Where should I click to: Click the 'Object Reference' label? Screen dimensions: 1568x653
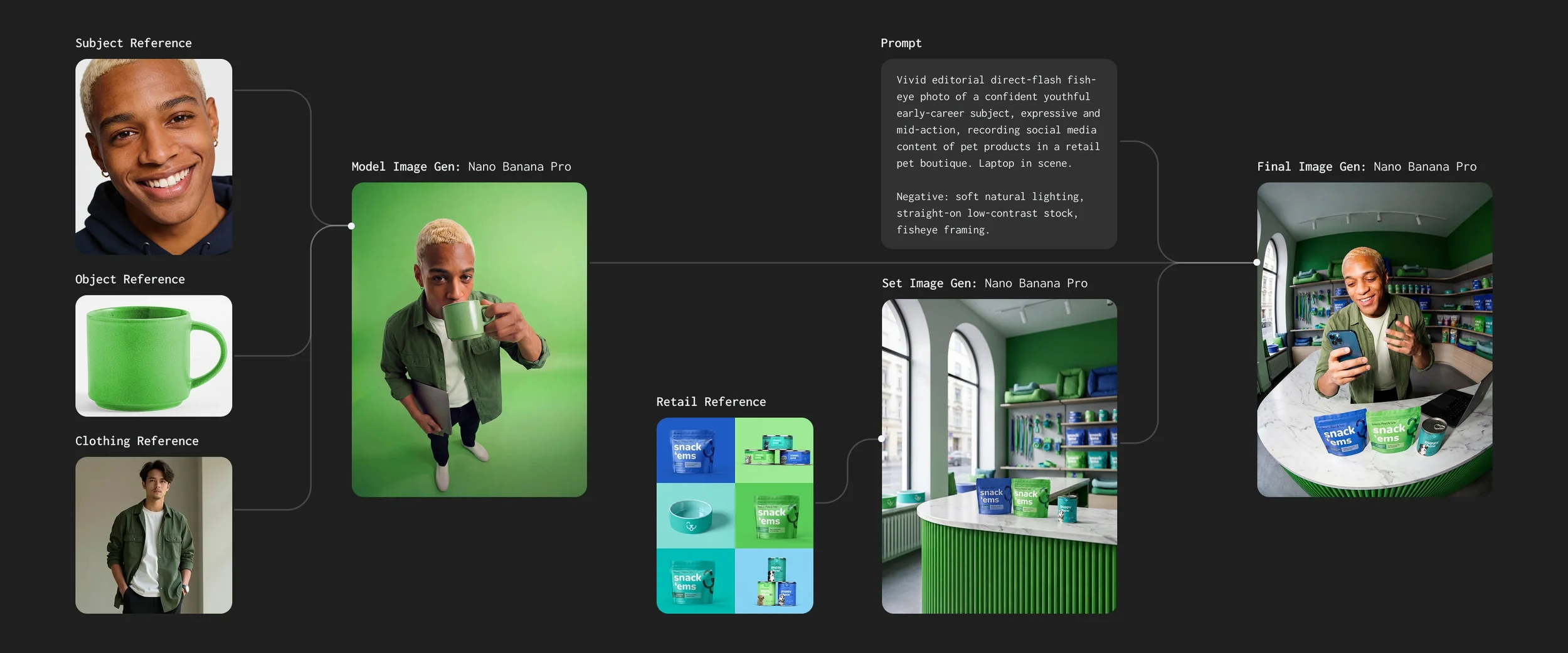point(130,279)
